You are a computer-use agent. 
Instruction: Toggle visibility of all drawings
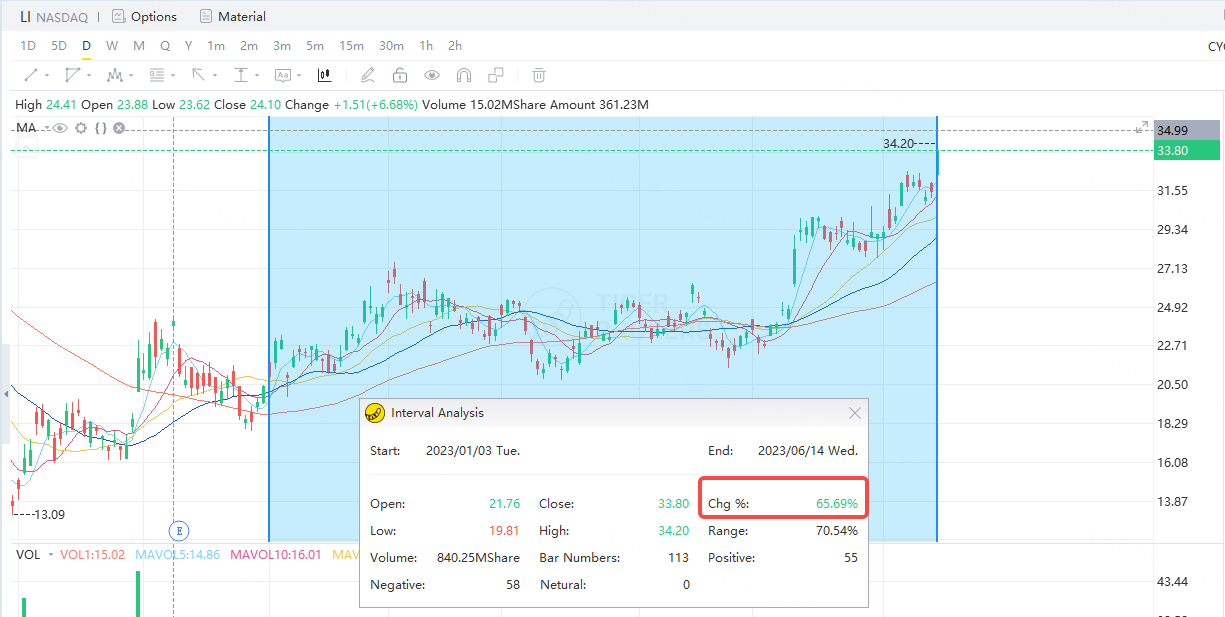(x=431, y=75)
